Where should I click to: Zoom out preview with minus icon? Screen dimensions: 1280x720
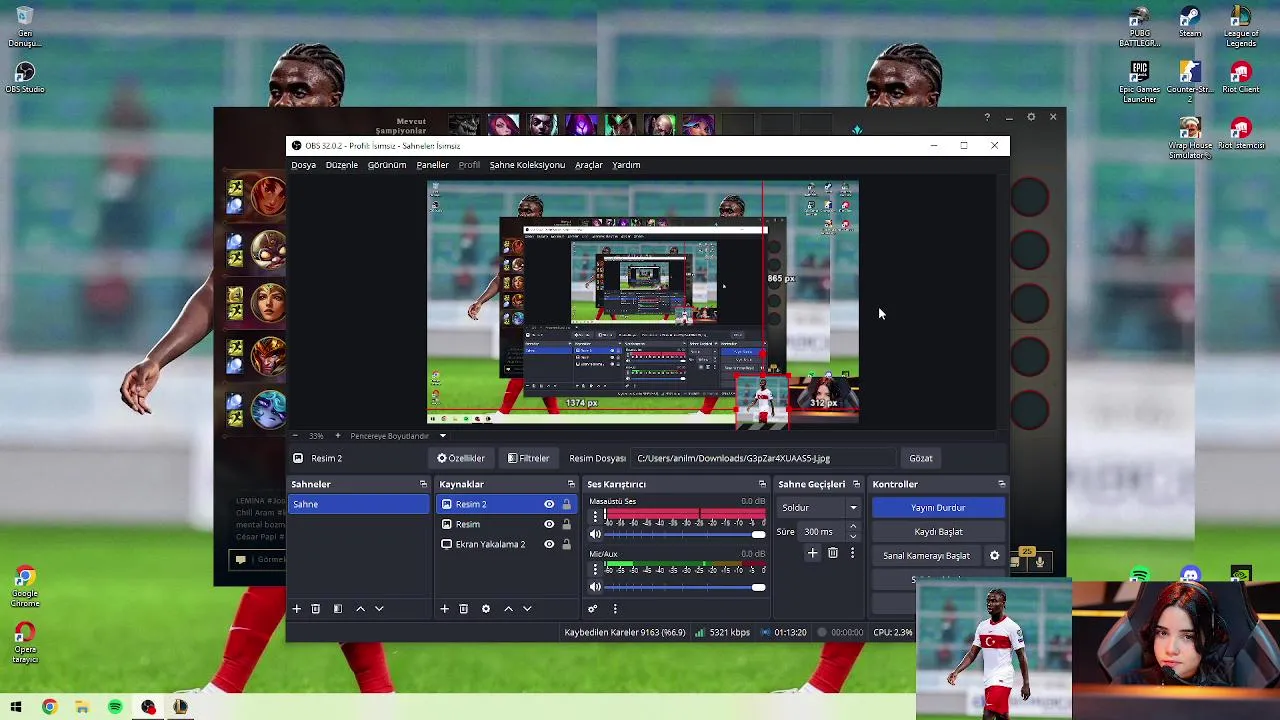[x=294, y=436]
